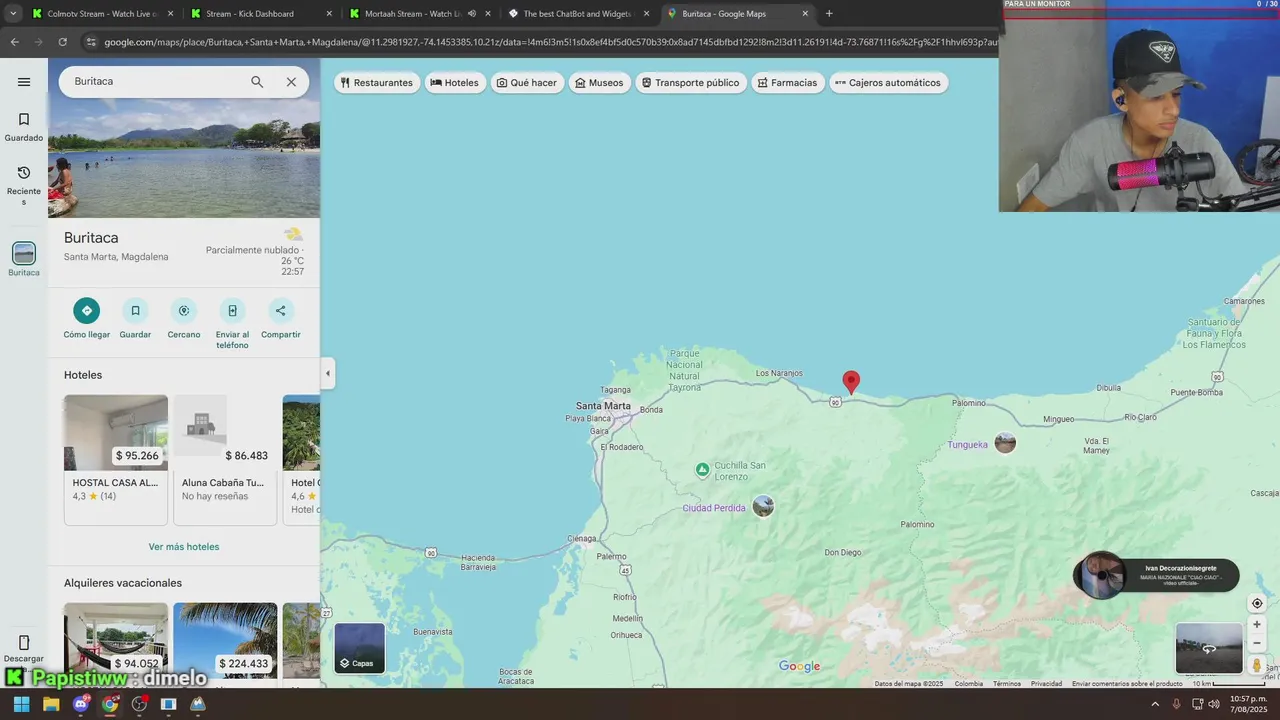Select the Farmacias filter chip
The image size is (1280, 720).
point(788,83)
